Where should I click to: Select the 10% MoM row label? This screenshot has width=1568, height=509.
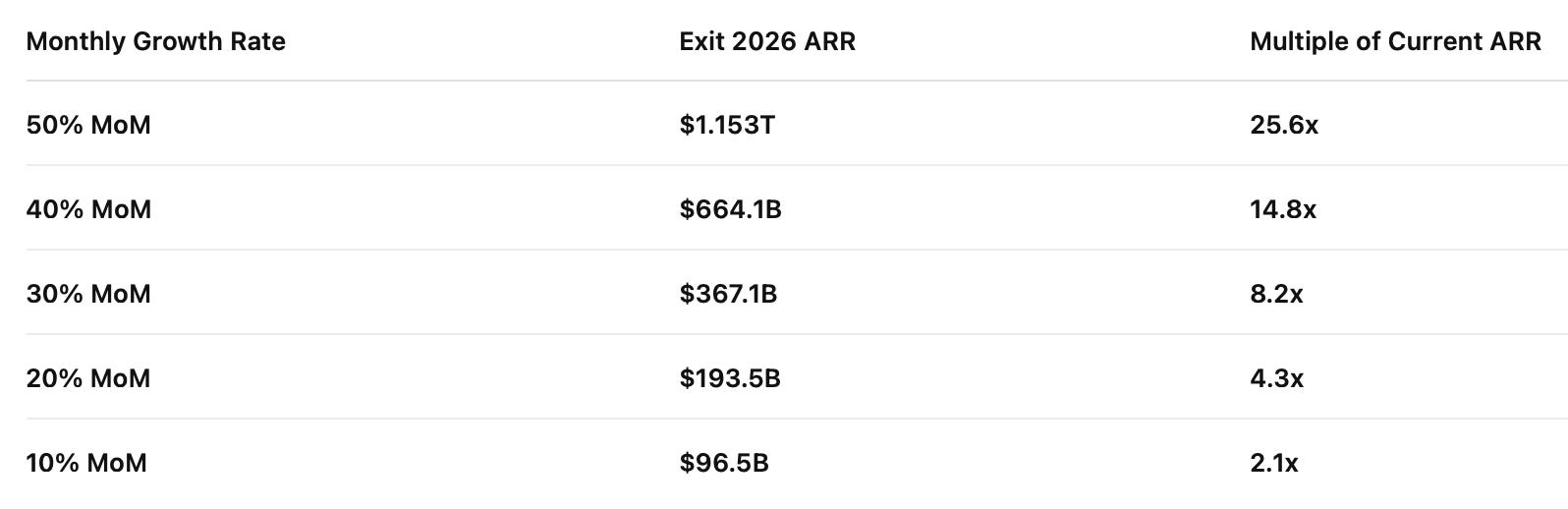pos(86,463)
